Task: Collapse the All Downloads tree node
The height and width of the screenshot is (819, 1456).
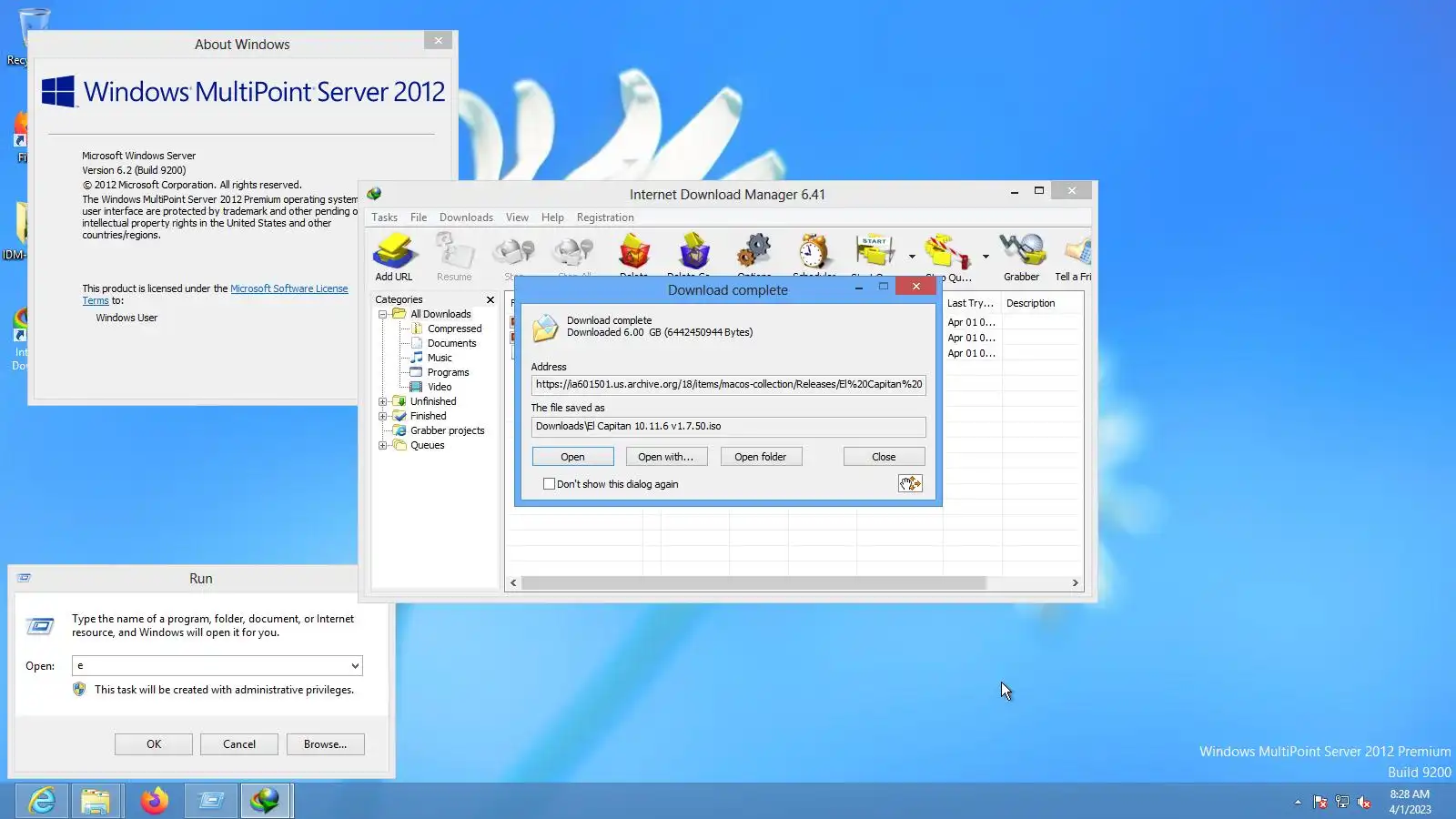Action: click(x=383, y=314)
